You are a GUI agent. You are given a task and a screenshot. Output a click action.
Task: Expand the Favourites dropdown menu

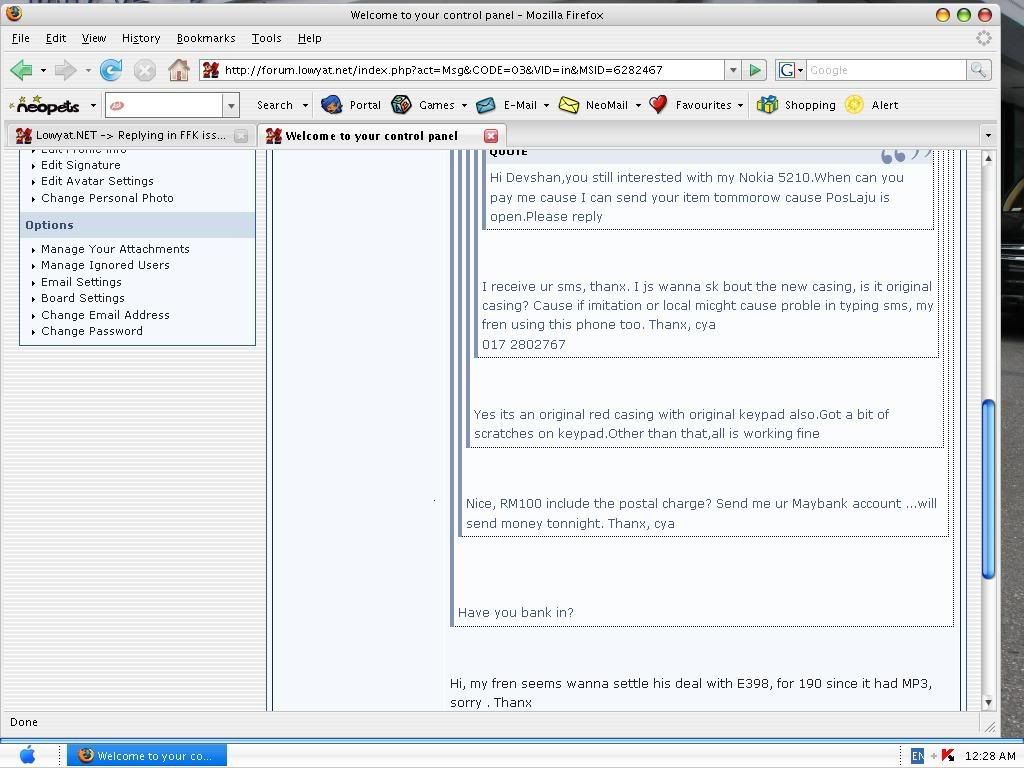coord(740,105)
